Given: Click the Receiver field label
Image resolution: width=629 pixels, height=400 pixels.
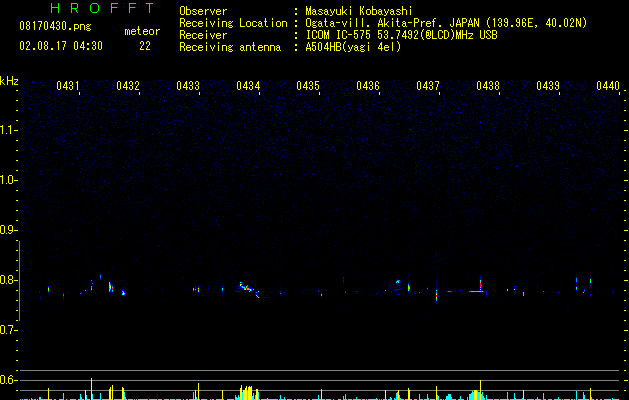Looking at the screenshot, I should [x=203, y=35].
